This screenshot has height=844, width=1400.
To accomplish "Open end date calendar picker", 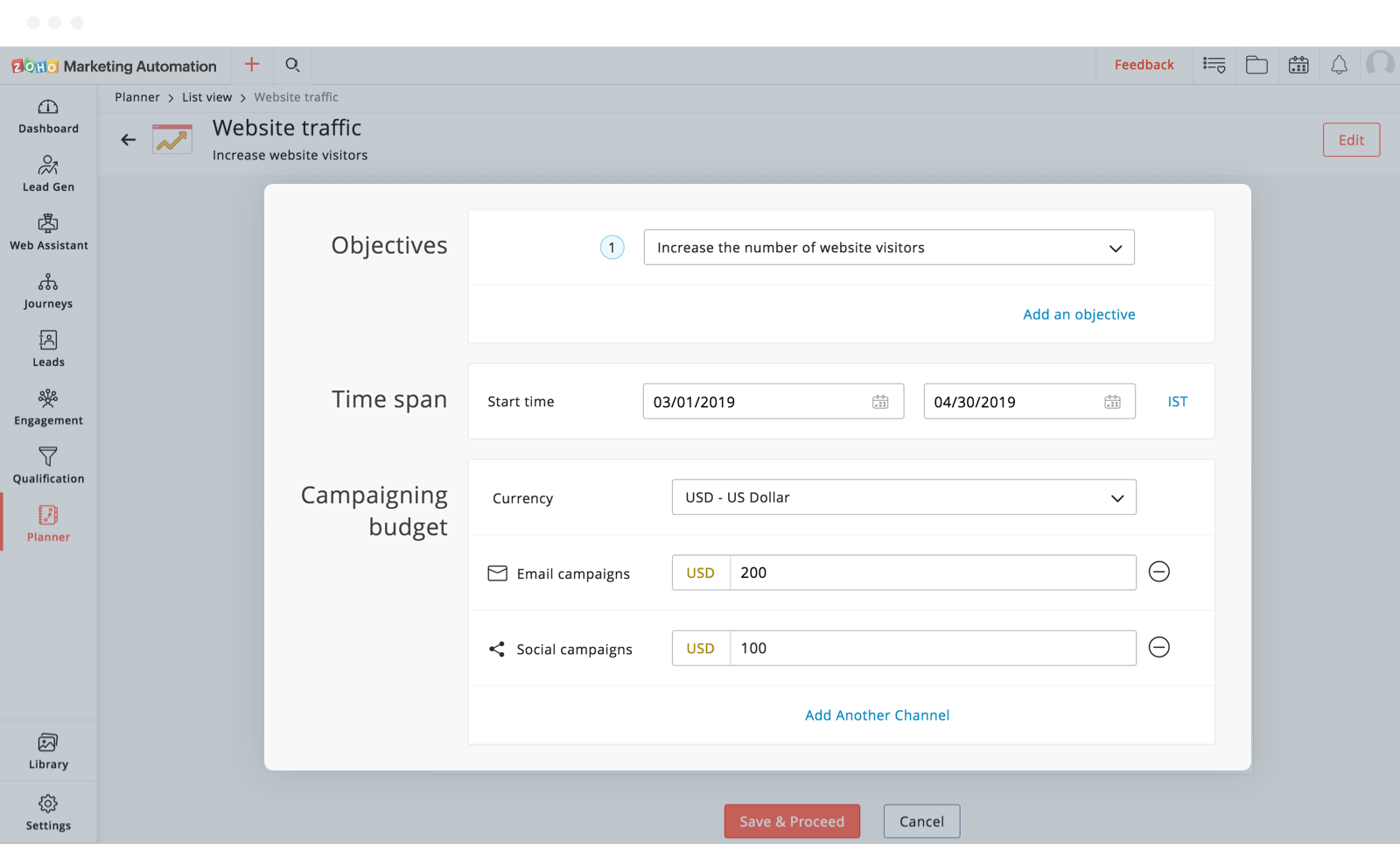I will coord(1112,402).
